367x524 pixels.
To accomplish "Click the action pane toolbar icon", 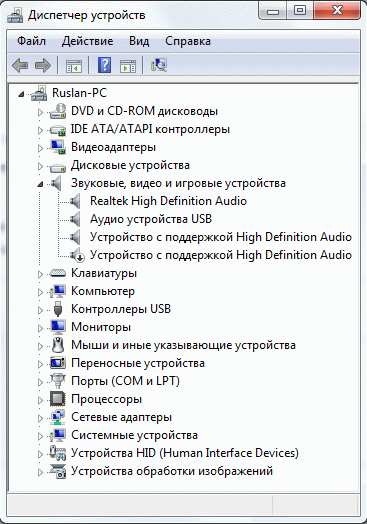I will [x=128, y=66].
